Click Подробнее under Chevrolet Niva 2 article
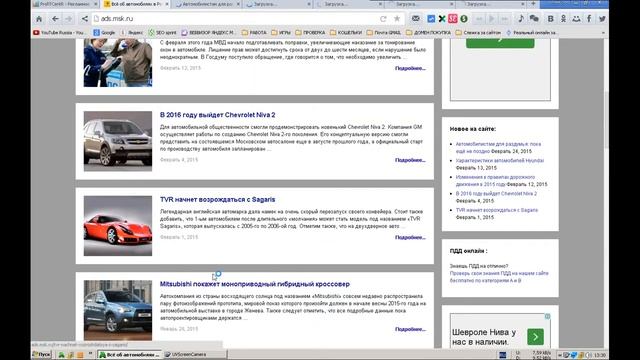640x360 pixels. pyautogui.click(x=410, y=160)
